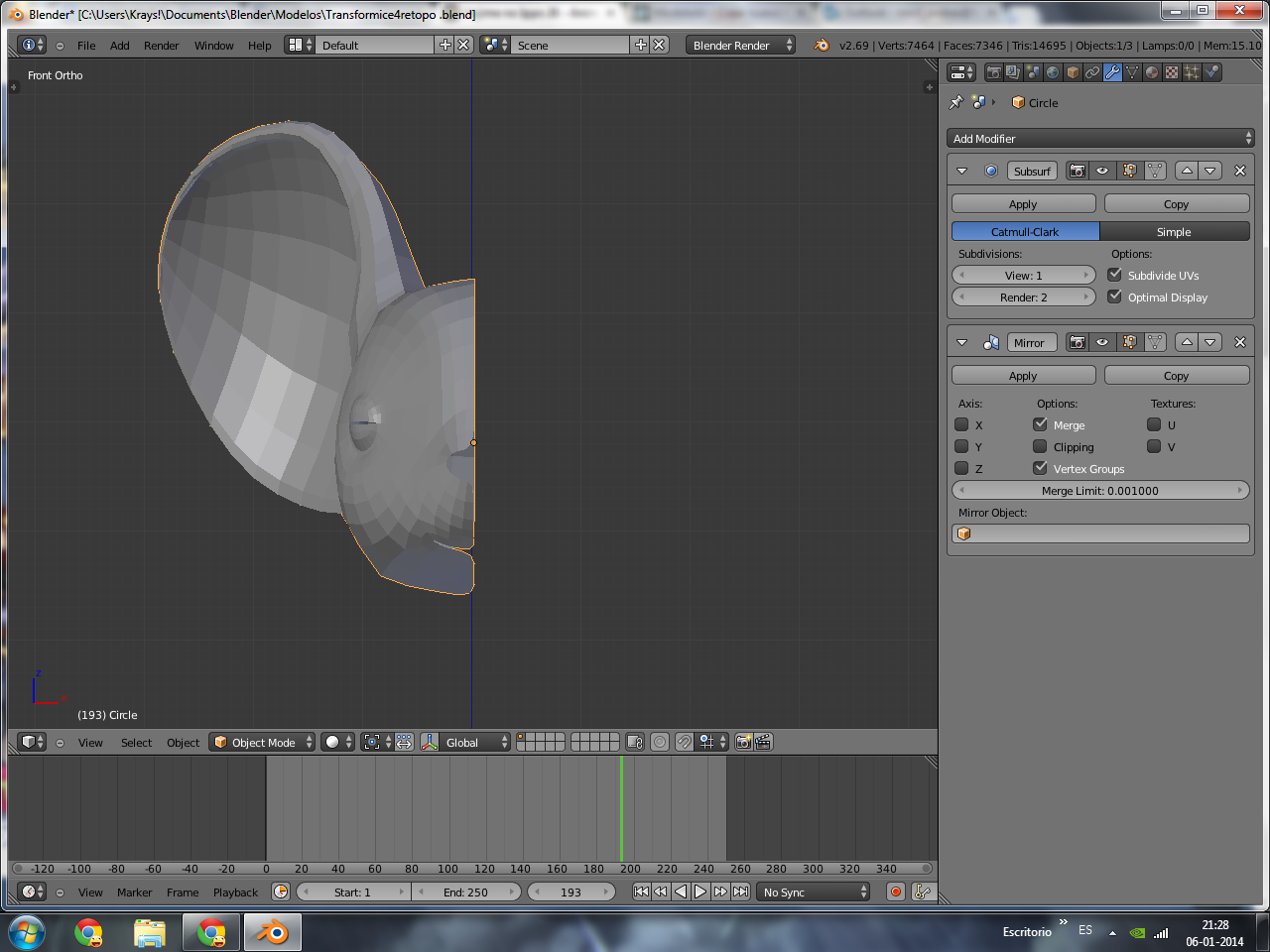
Task: Adjust the Merge Limit slider field
Action: coord(1099,491)
